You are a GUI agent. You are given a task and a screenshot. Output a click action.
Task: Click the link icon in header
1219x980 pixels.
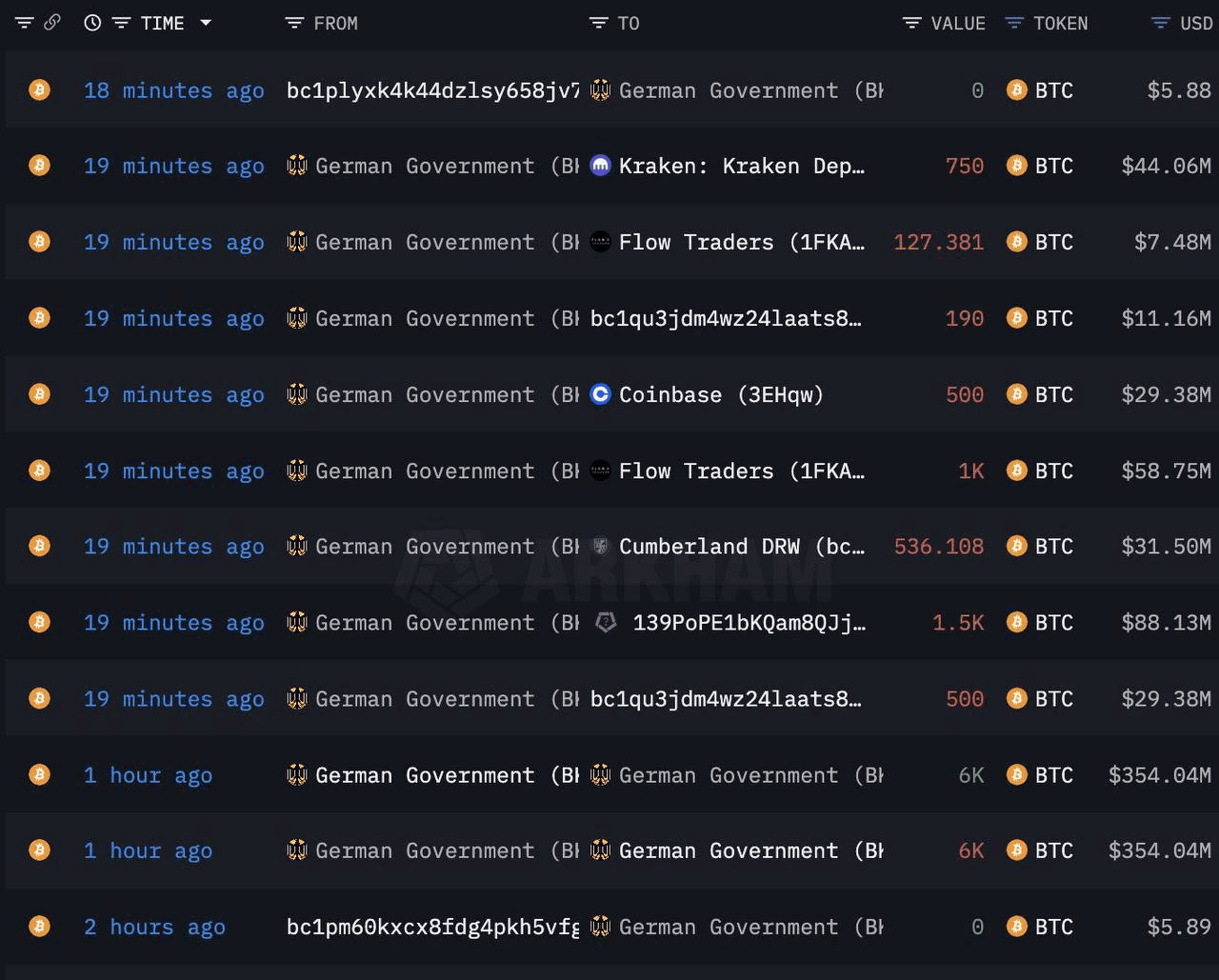(x=52, y=22)
